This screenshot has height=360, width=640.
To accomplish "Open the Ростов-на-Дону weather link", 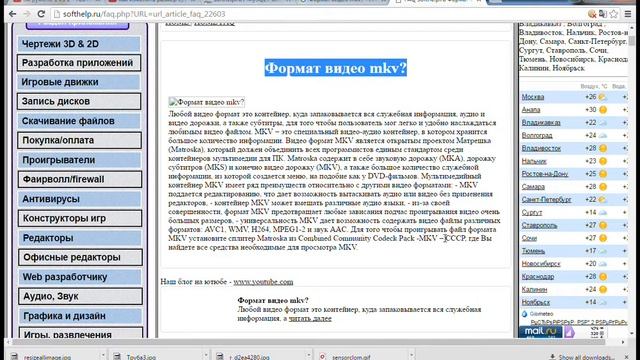I will coord(545,174).
